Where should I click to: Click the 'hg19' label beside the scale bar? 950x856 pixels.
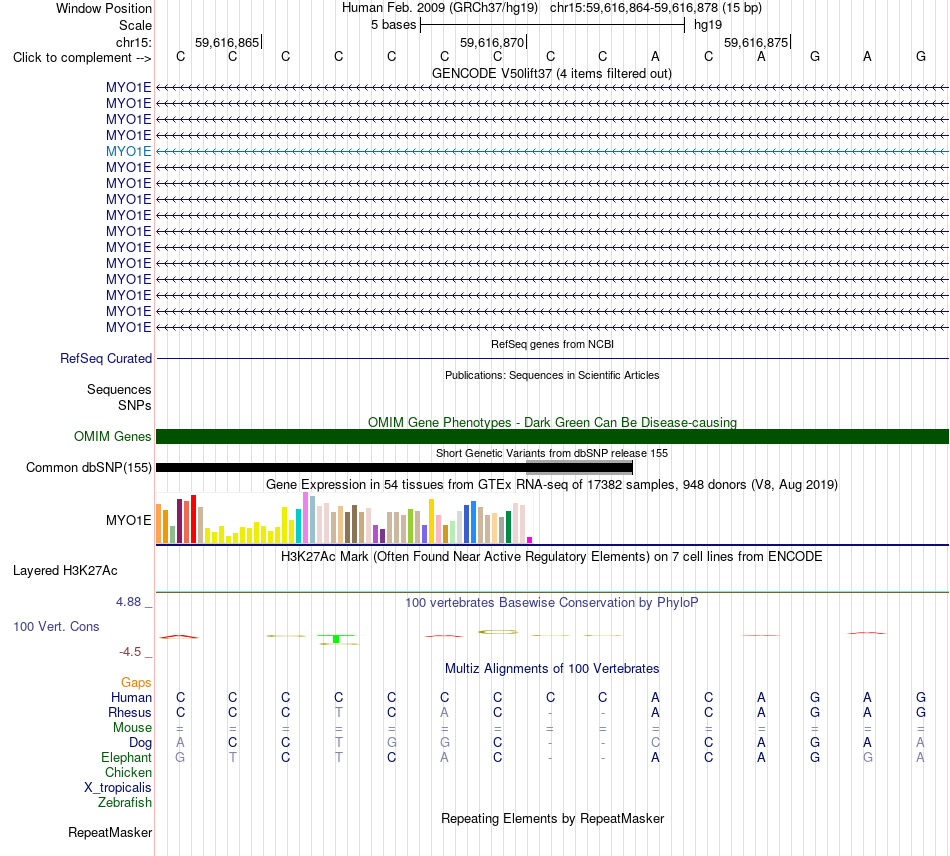708,25
